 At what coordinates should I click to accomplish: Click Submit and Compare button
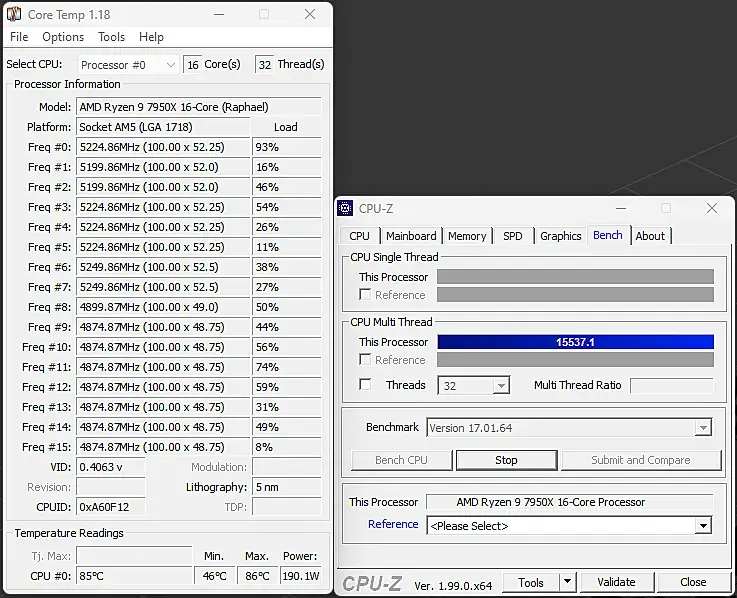tap(641, 460)
